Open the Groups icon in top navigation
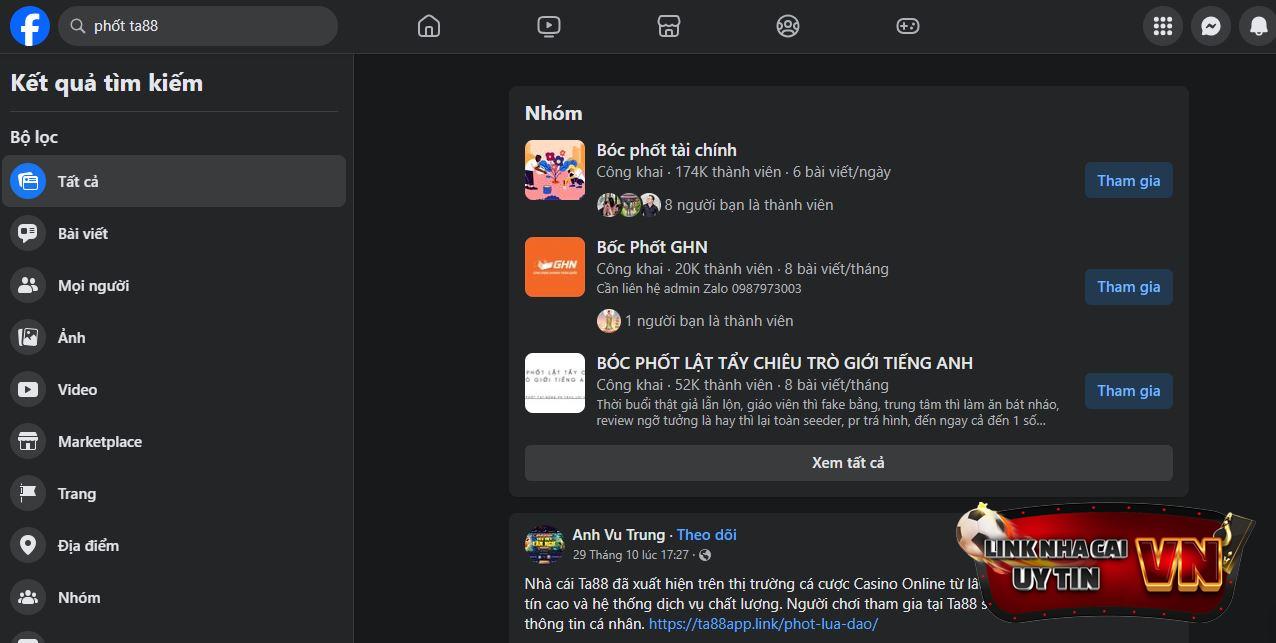 788,26
